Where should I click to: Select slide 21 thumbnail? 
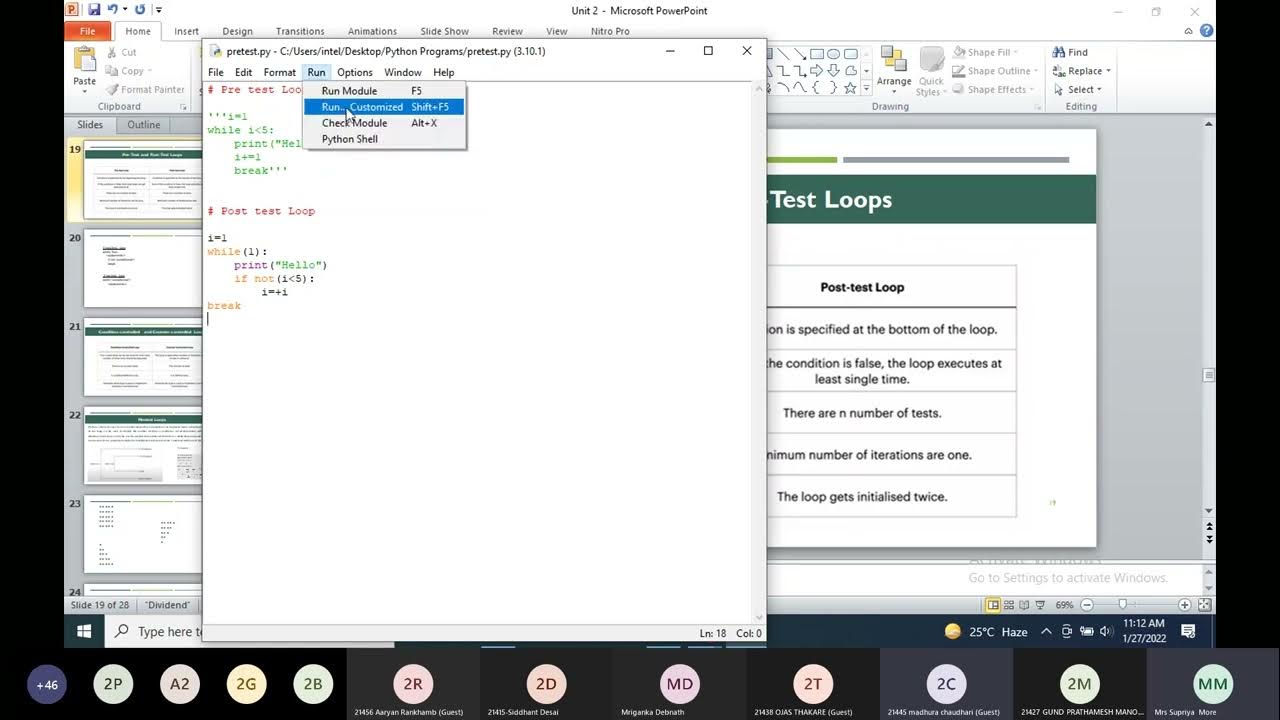click(143, 359)
